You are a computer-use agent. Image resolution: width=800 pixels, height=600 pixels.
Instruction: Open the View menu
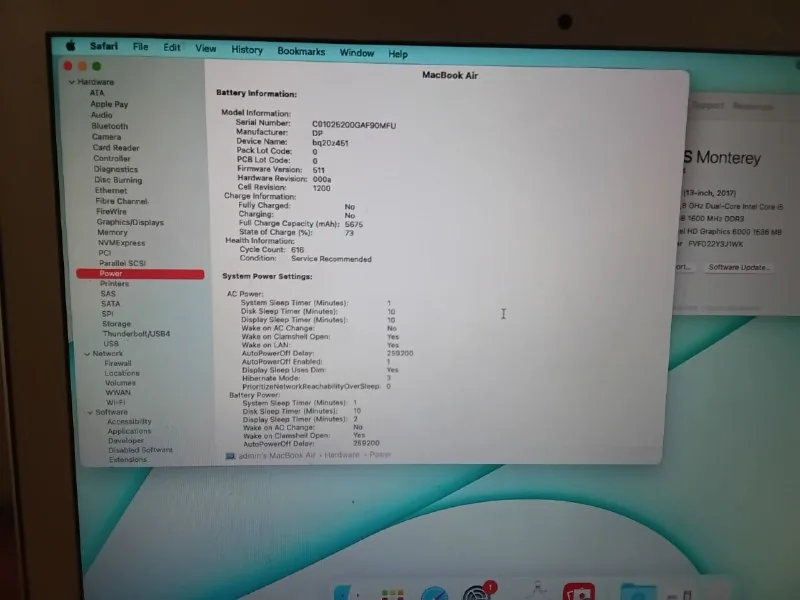pos(206,48)
